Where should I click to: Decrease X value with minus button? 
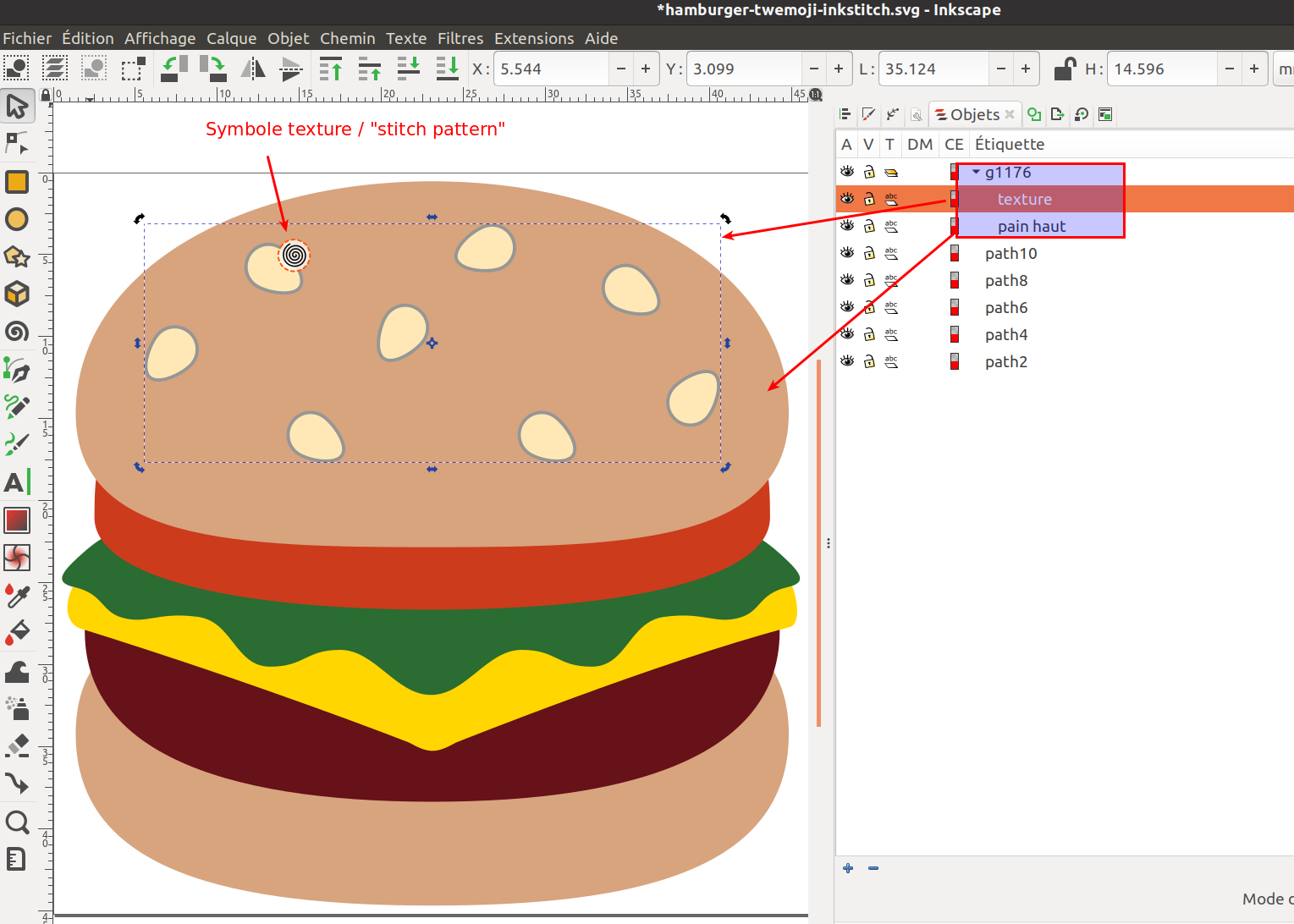[x=621, y=69]
